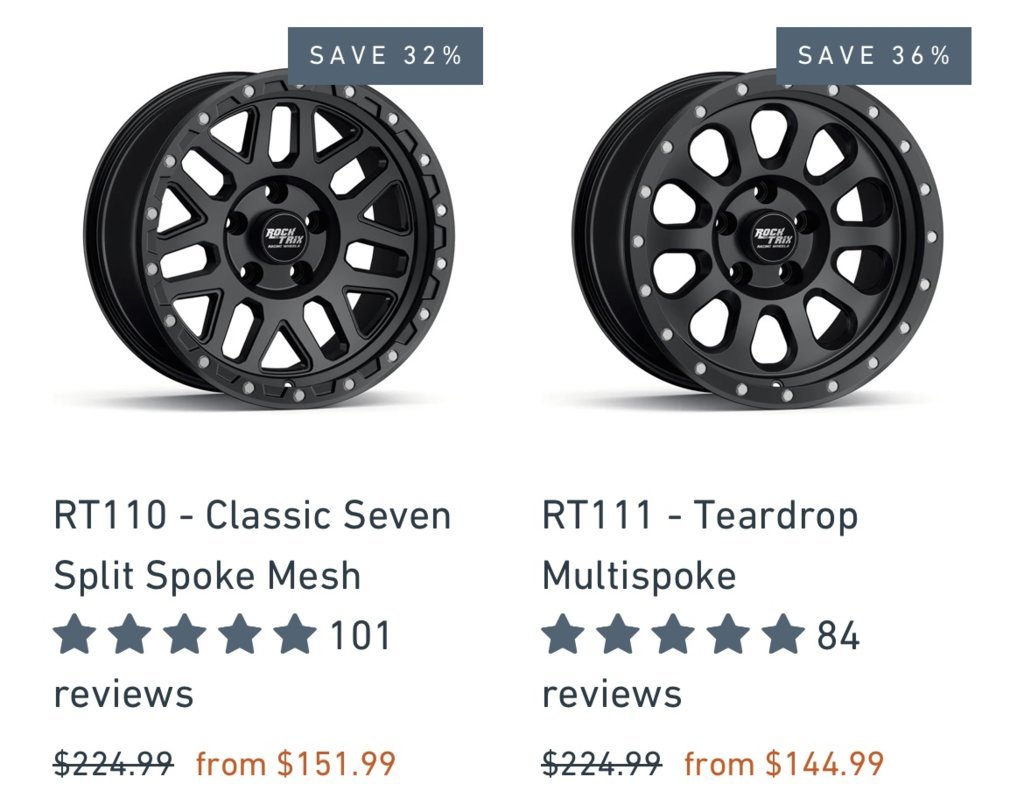Viewport: 1024px width, 812px height.
Task: Click fourth star of RT111 rating
Action: (x=728, y=634)
